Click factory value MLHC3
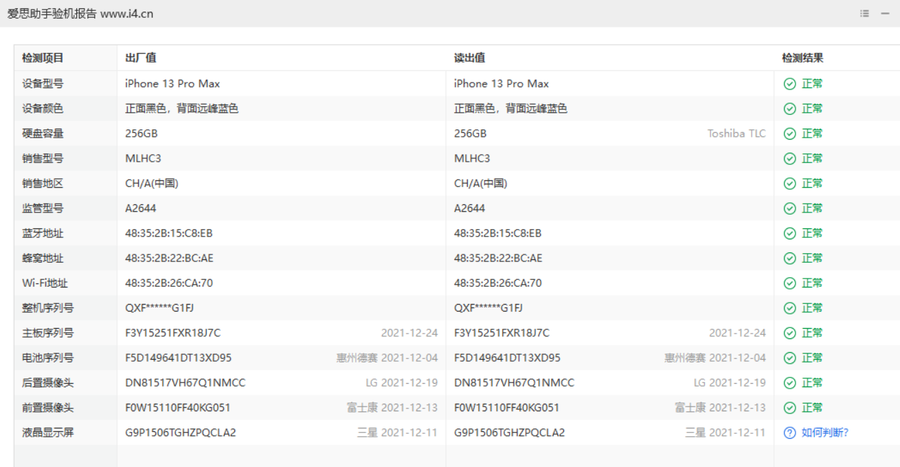 143,158
